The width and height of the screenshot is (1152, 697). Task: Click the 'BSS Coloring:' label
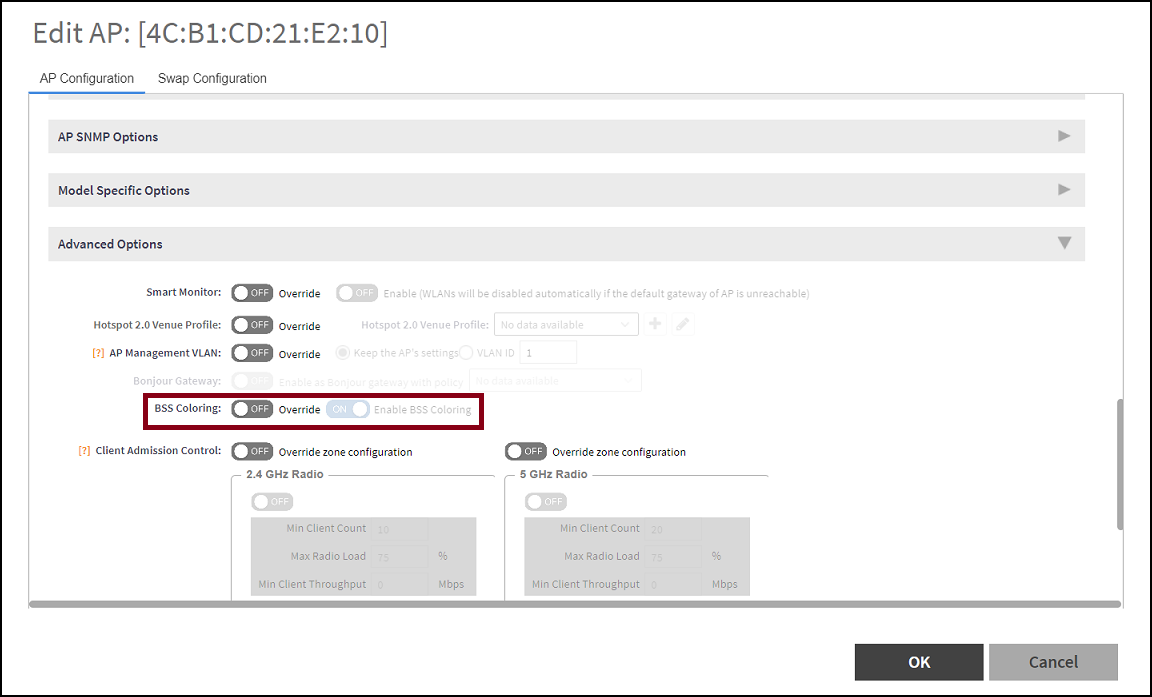click(x=187, y=408)
